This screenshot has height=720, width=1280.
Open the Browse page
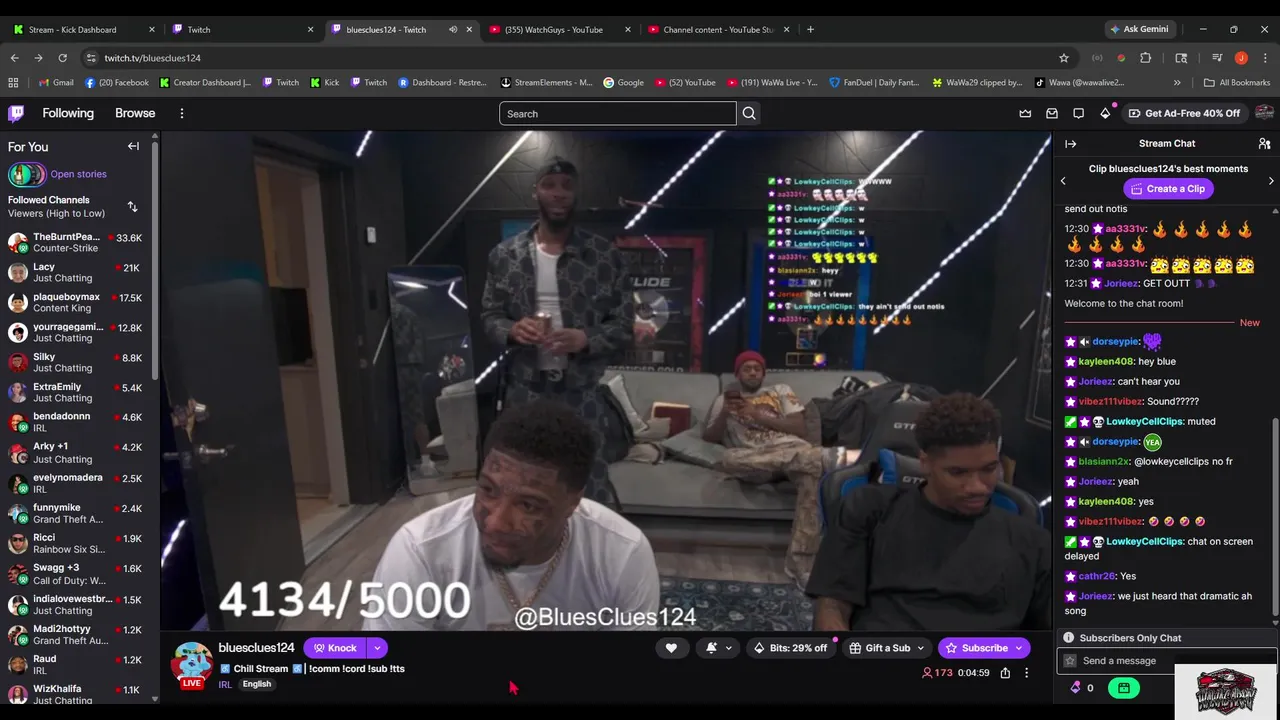point(135,113)
